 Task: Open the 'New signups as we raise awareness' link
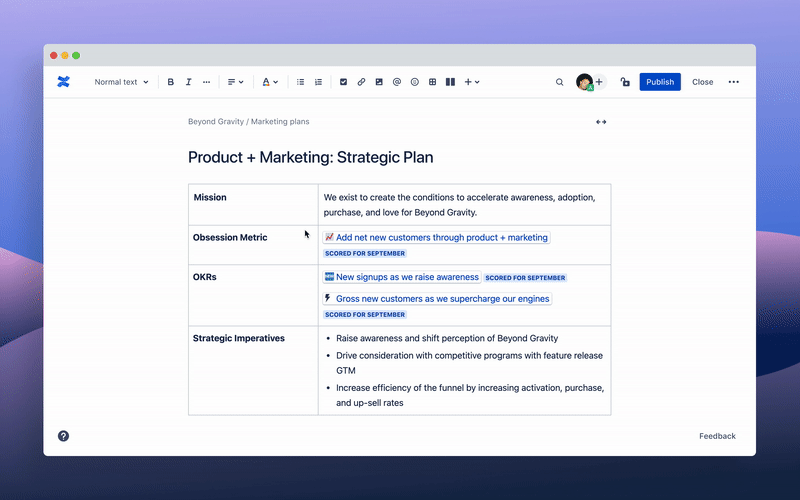pos(407,277)
